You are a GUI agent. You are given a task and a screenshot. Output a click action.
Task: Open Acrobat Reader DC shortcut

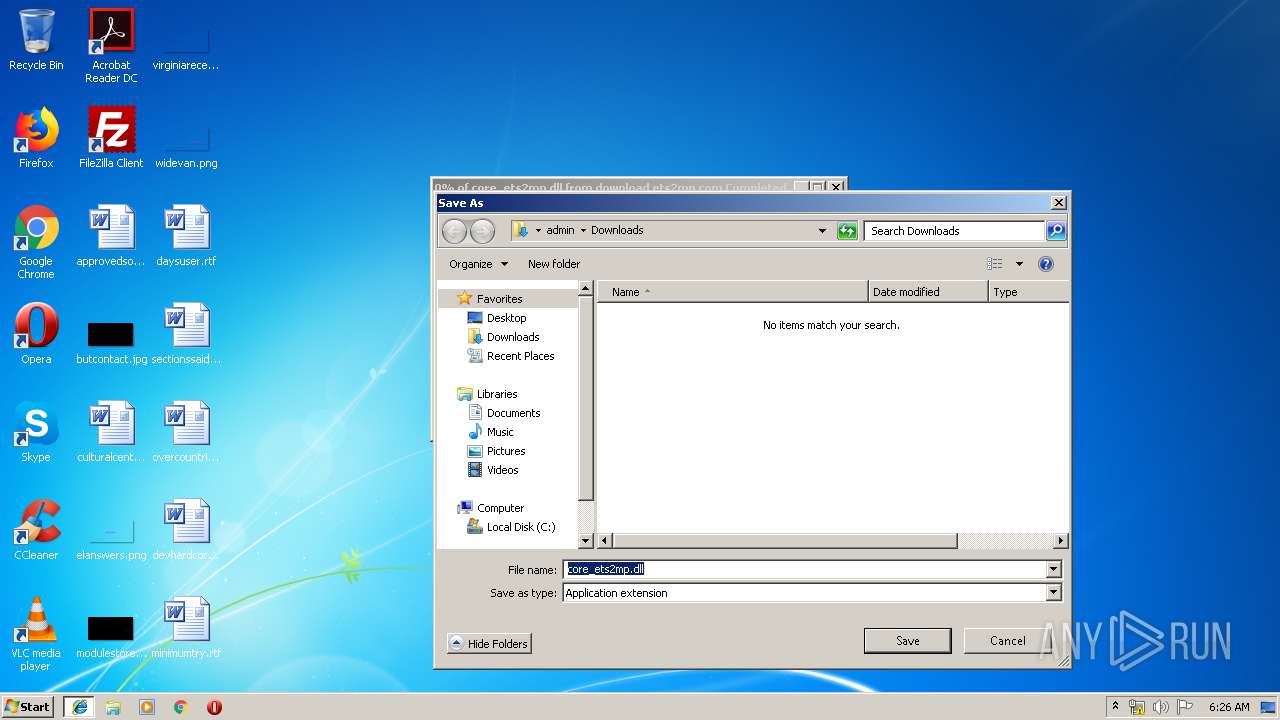[x=111, y=46]
